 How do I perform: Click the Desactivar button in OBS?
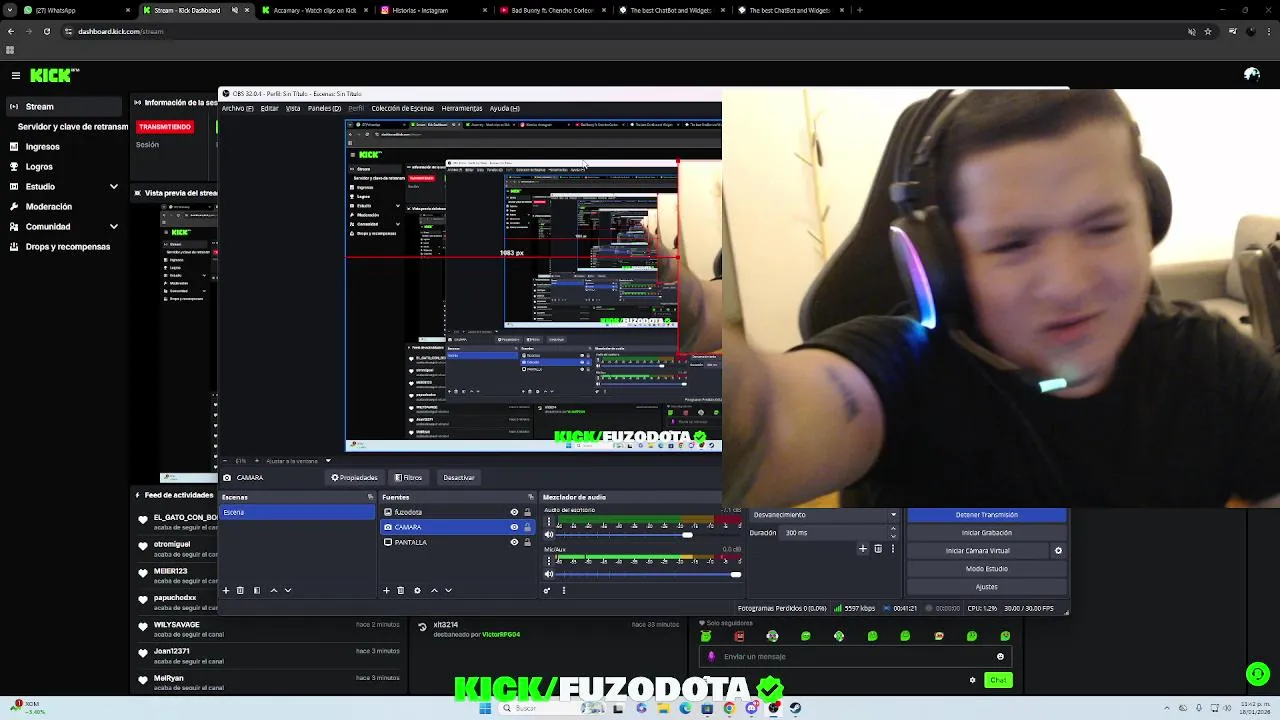pos(459,477)
